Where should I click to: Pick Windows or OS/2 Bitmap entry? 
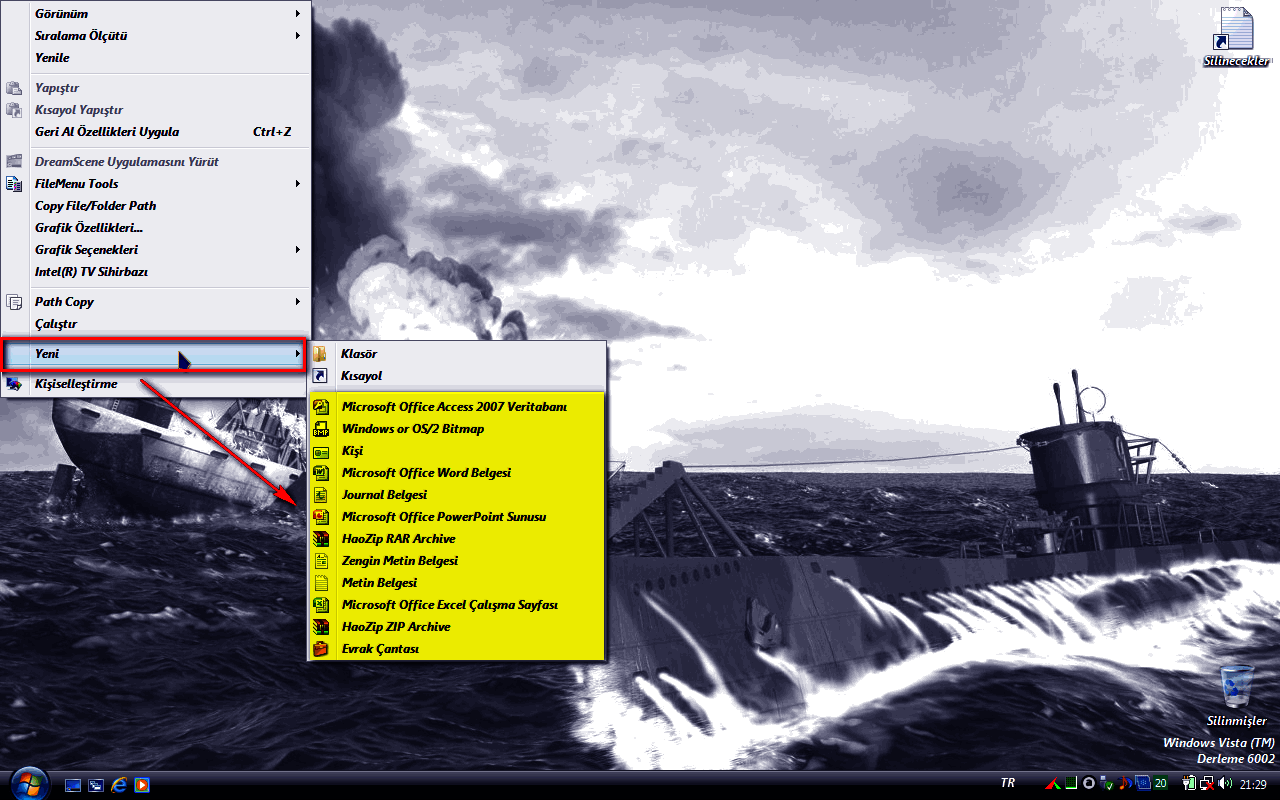[x=456, y=429]
